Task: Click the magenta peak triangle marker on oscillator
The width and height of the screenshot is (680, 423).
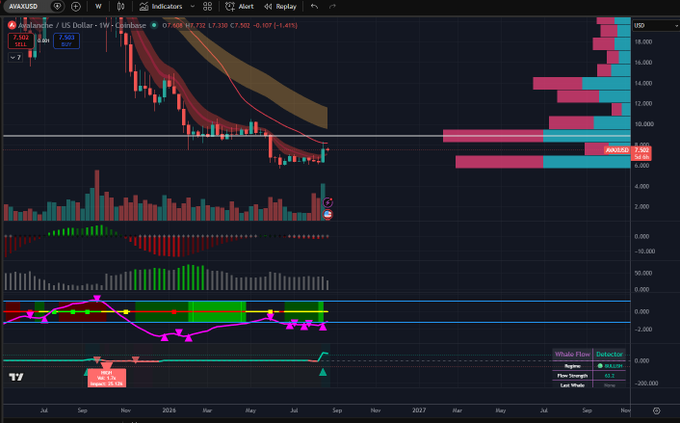Action: pos(97,298)
